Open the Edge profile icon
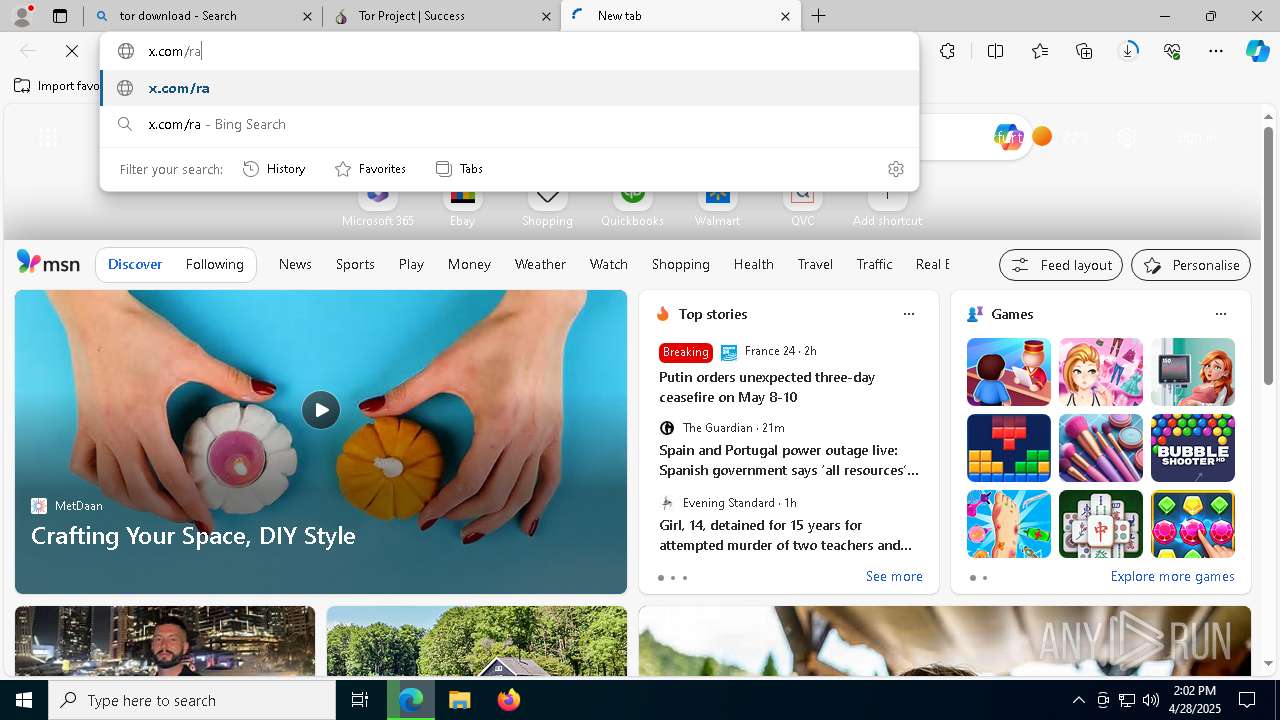 pyautogui.click(x=22, y=16)
